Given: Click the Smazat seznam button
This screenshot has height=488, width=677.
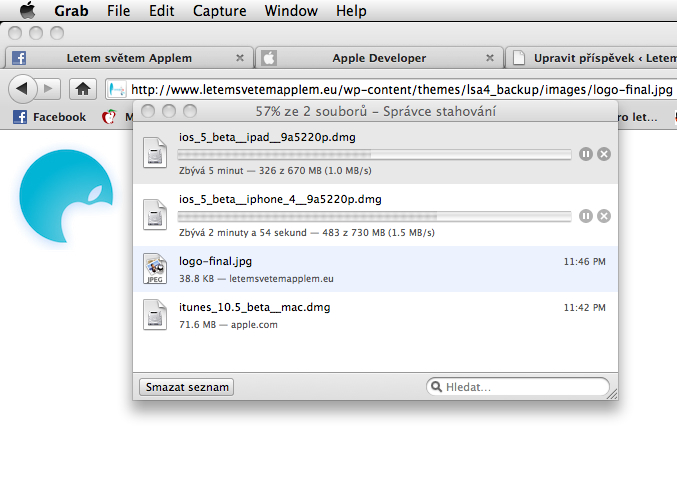Looking at the screenshot, I should pos(187,387).
